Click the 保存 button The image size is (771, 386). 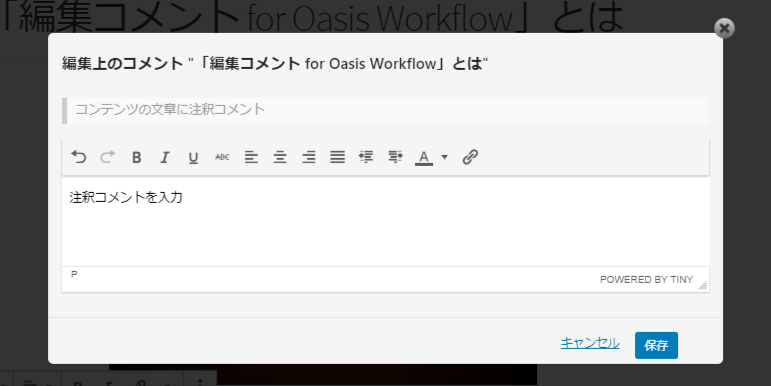coord(656,345)
